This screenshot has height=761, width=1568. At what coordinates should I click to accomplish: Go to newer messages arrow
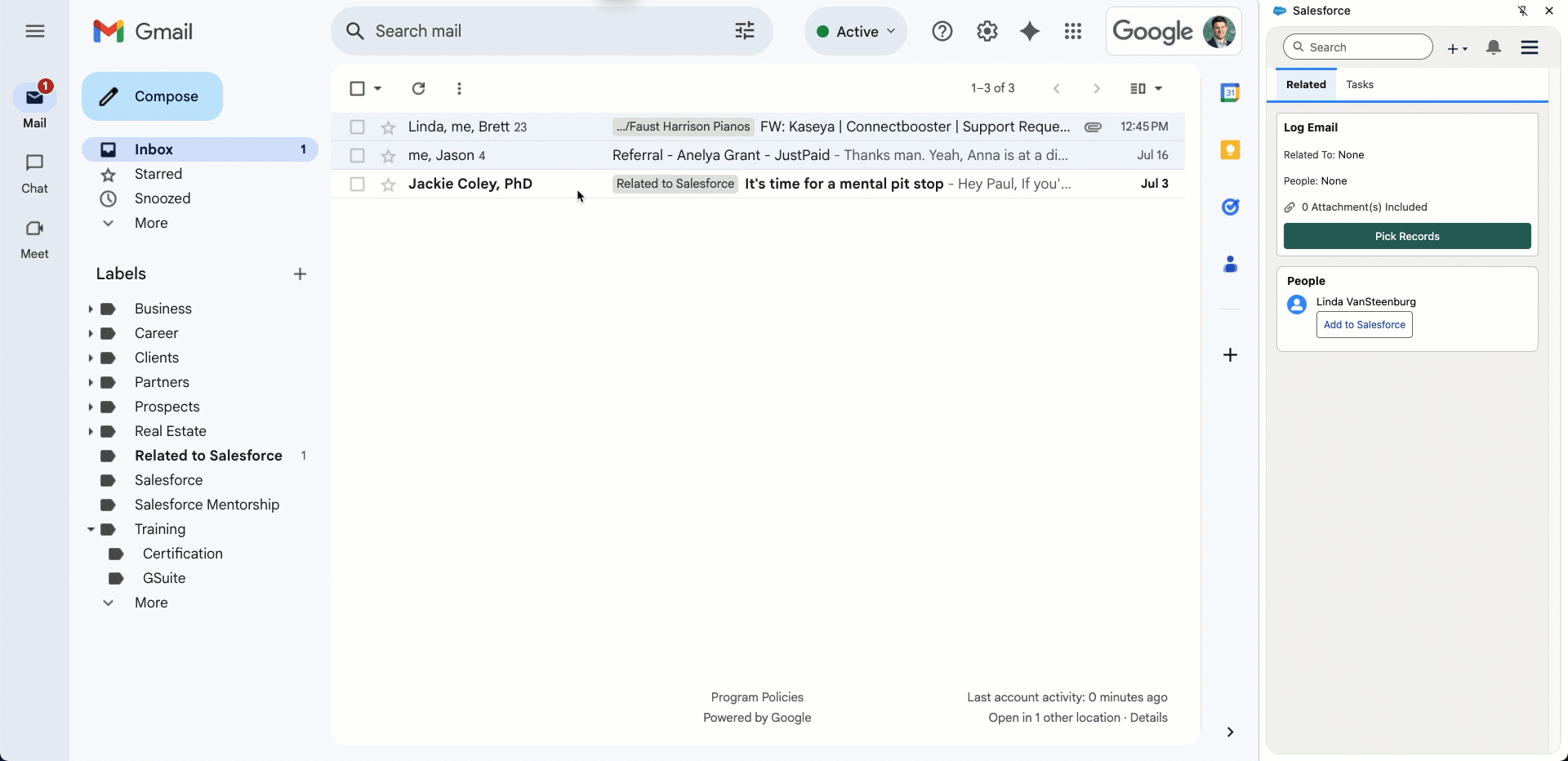[x=1057, y=88]
